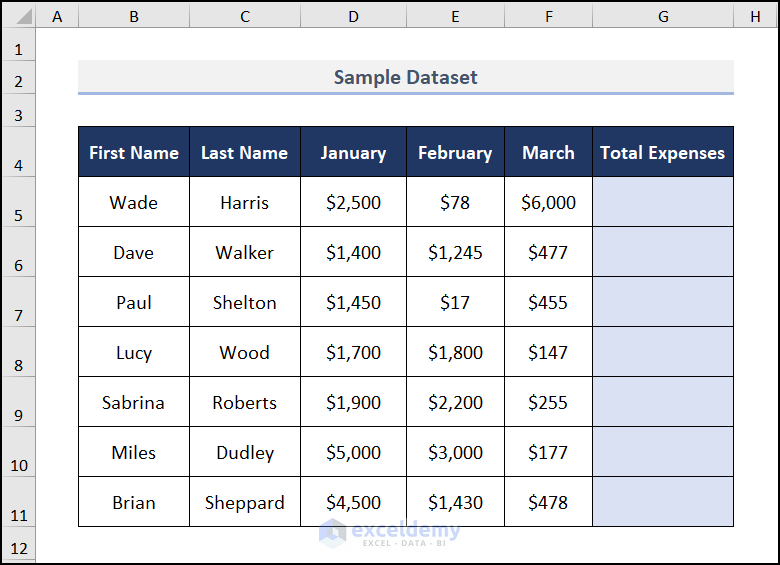Click the Select All corner triangle

18,16
